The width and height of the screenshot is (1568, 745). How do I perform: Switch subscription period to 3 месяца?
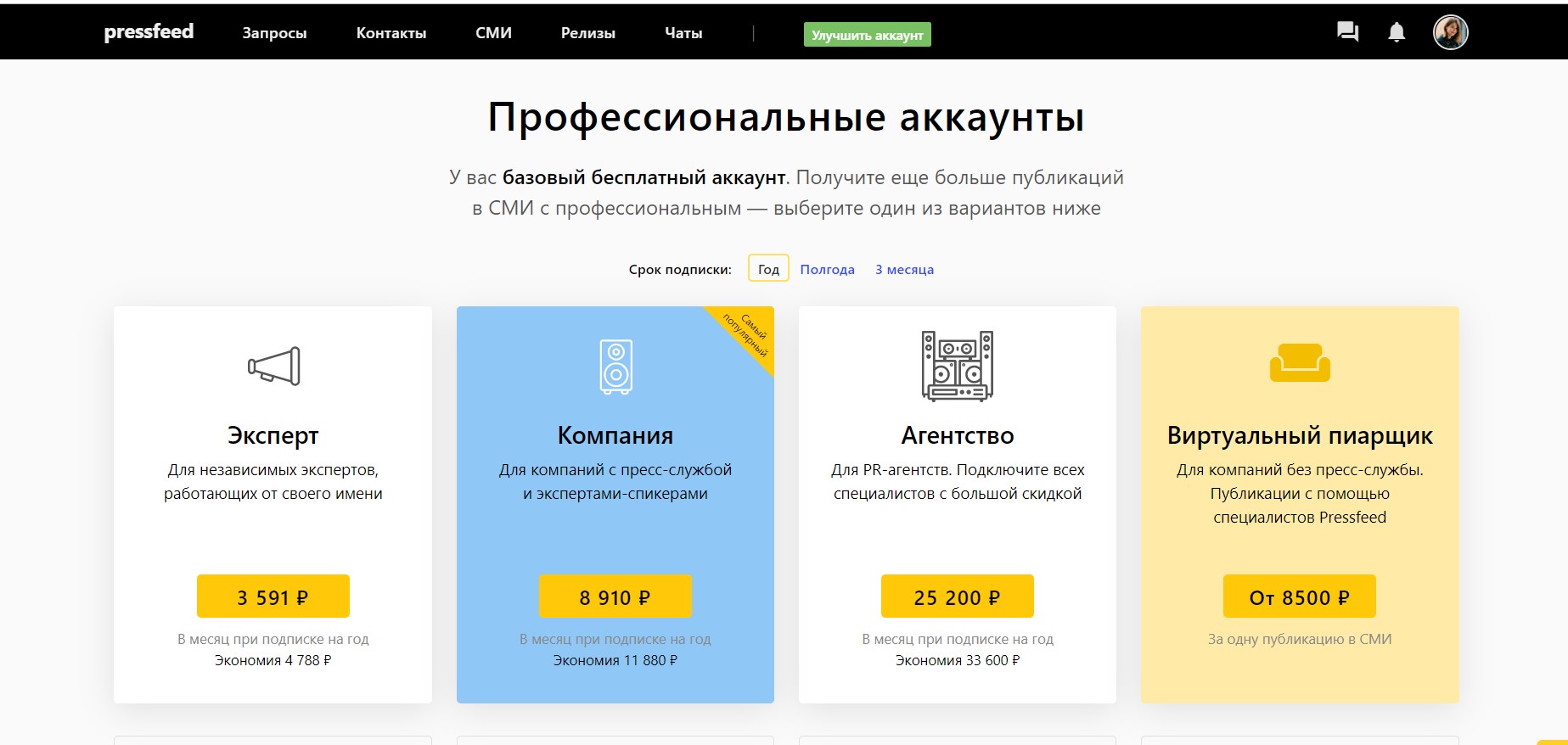point(904,269)
